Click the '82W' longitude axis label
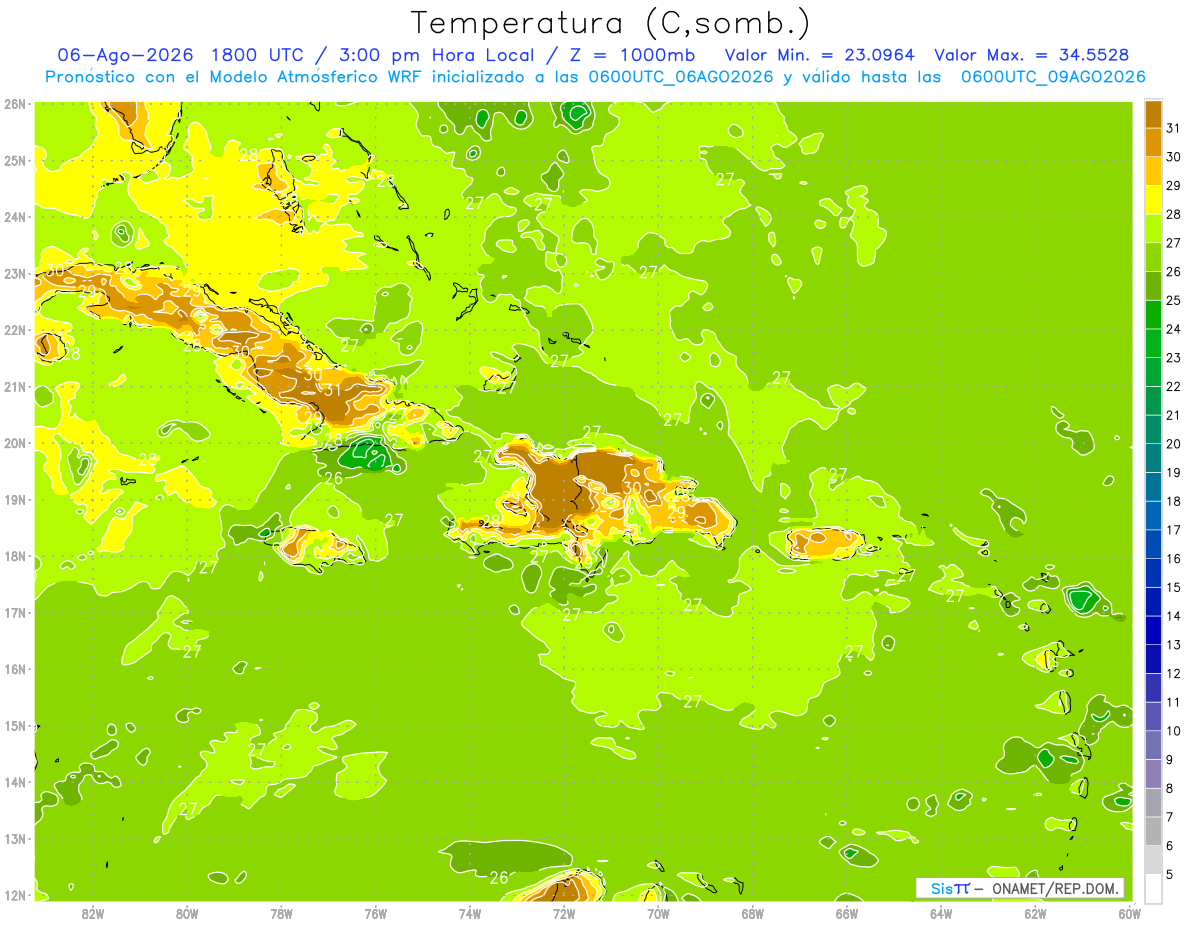This screenshot has width=1200, height=927. (92, 913)
